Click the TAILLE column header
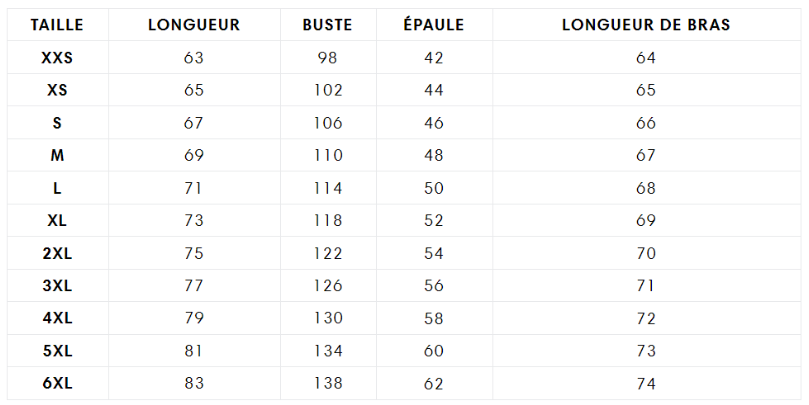 pyautogui.click(x=57, y=25)
